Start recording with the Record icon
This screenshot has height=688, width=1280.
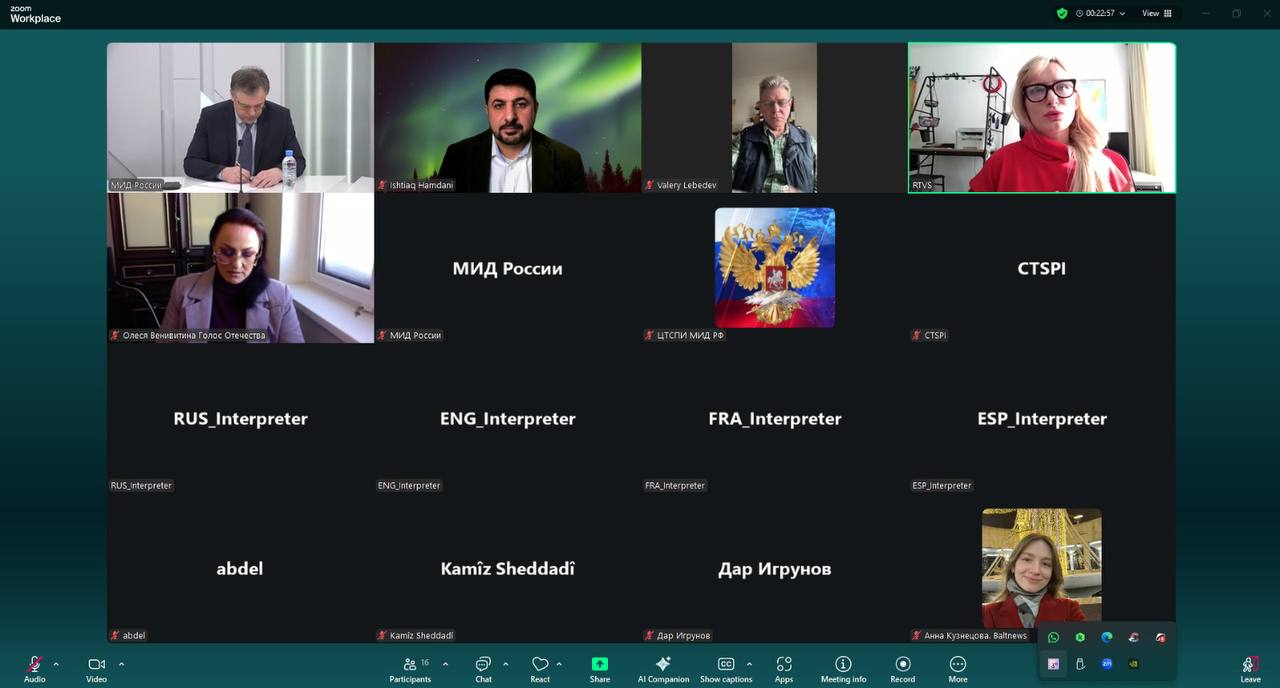pos(902,665)
